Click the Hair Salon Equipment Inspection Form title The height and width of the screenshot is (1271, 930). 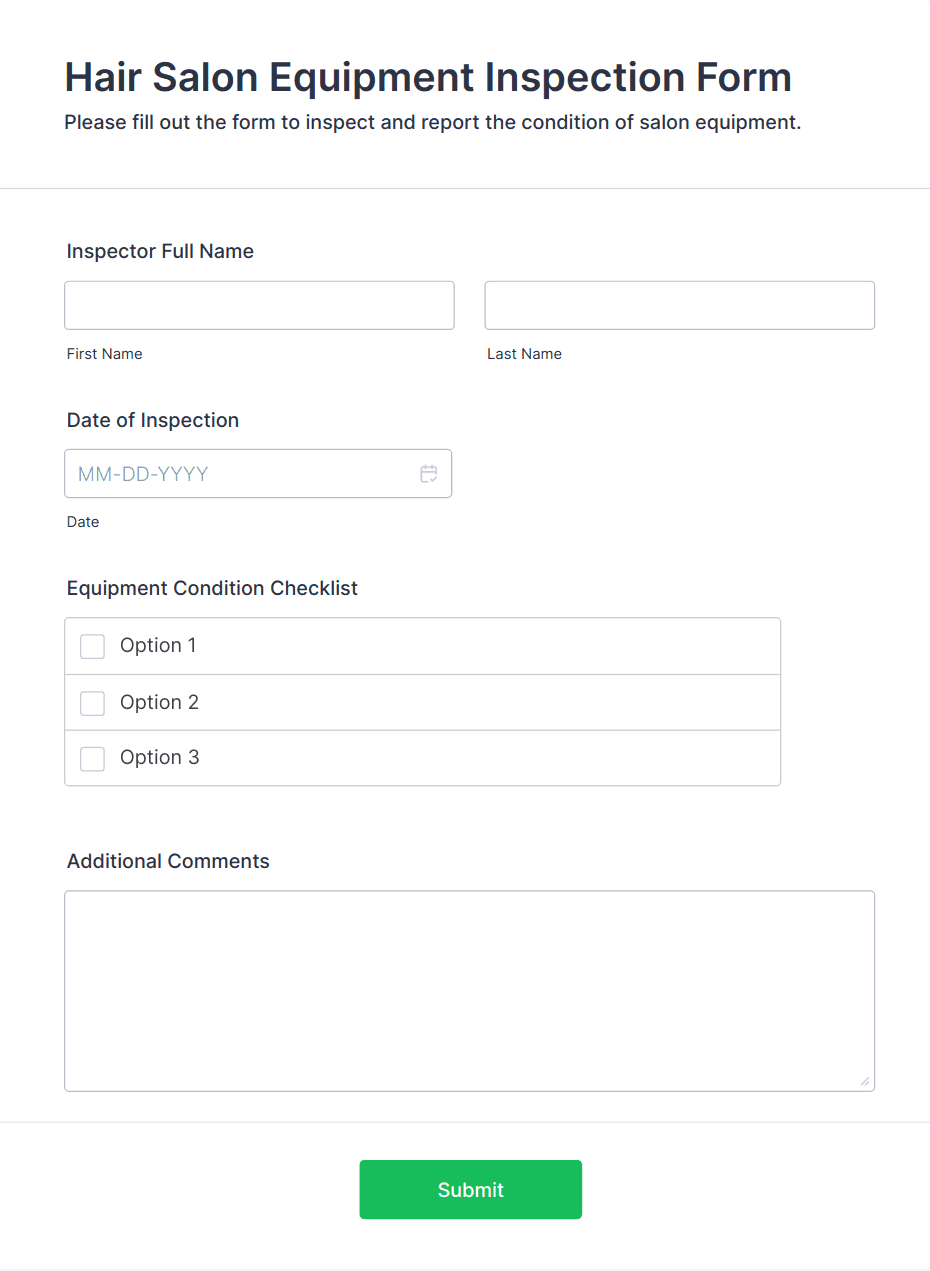tap(428, 77)
